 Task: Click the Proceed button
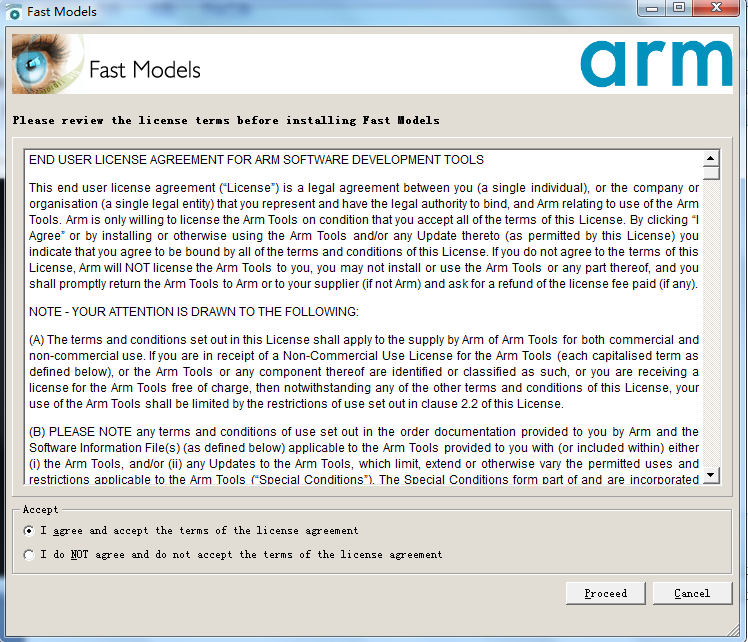click(605, 593)
